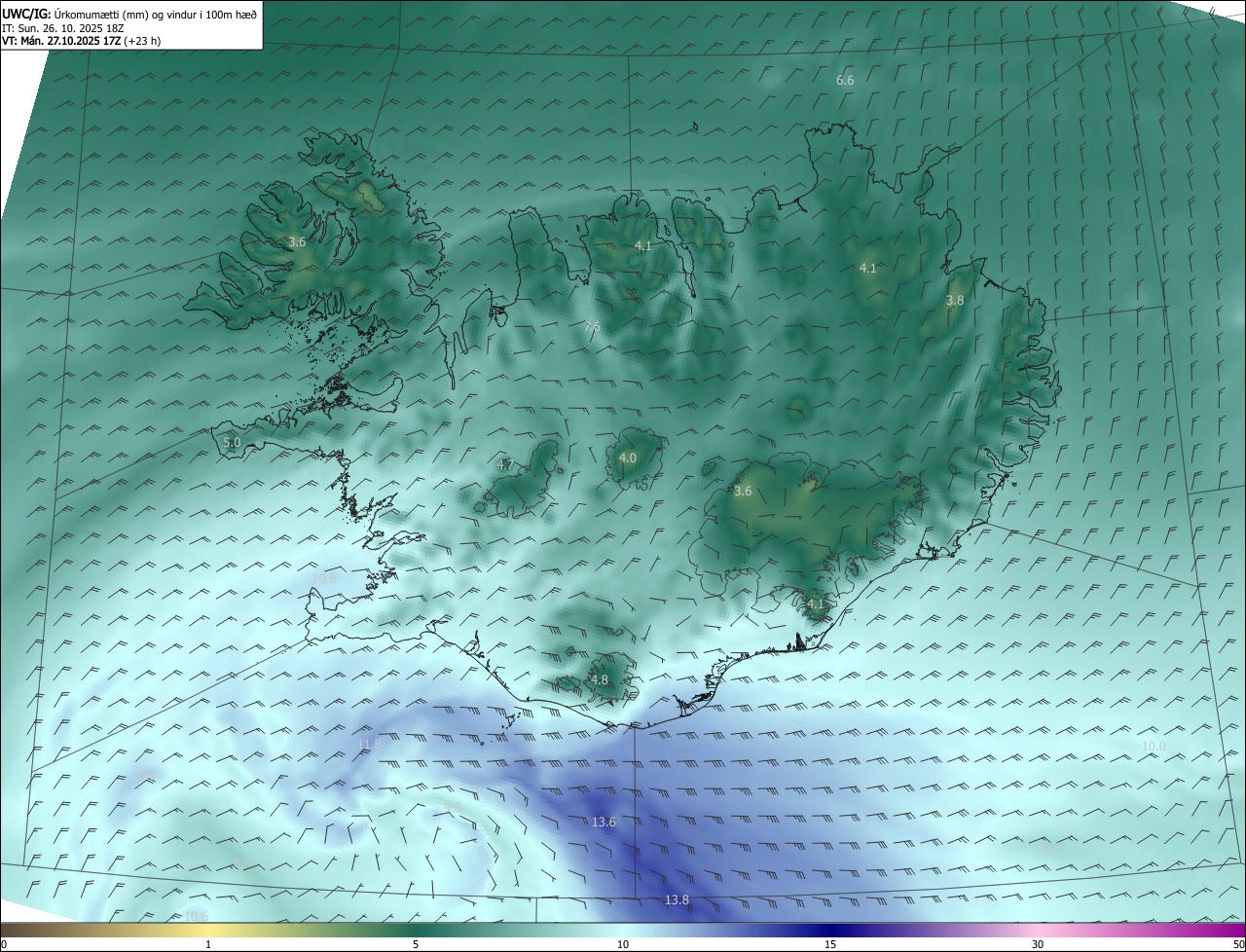Click the 3.8 precipitation value
Image resolution: width=1246 pixels, height=952 pixels.
955,301
